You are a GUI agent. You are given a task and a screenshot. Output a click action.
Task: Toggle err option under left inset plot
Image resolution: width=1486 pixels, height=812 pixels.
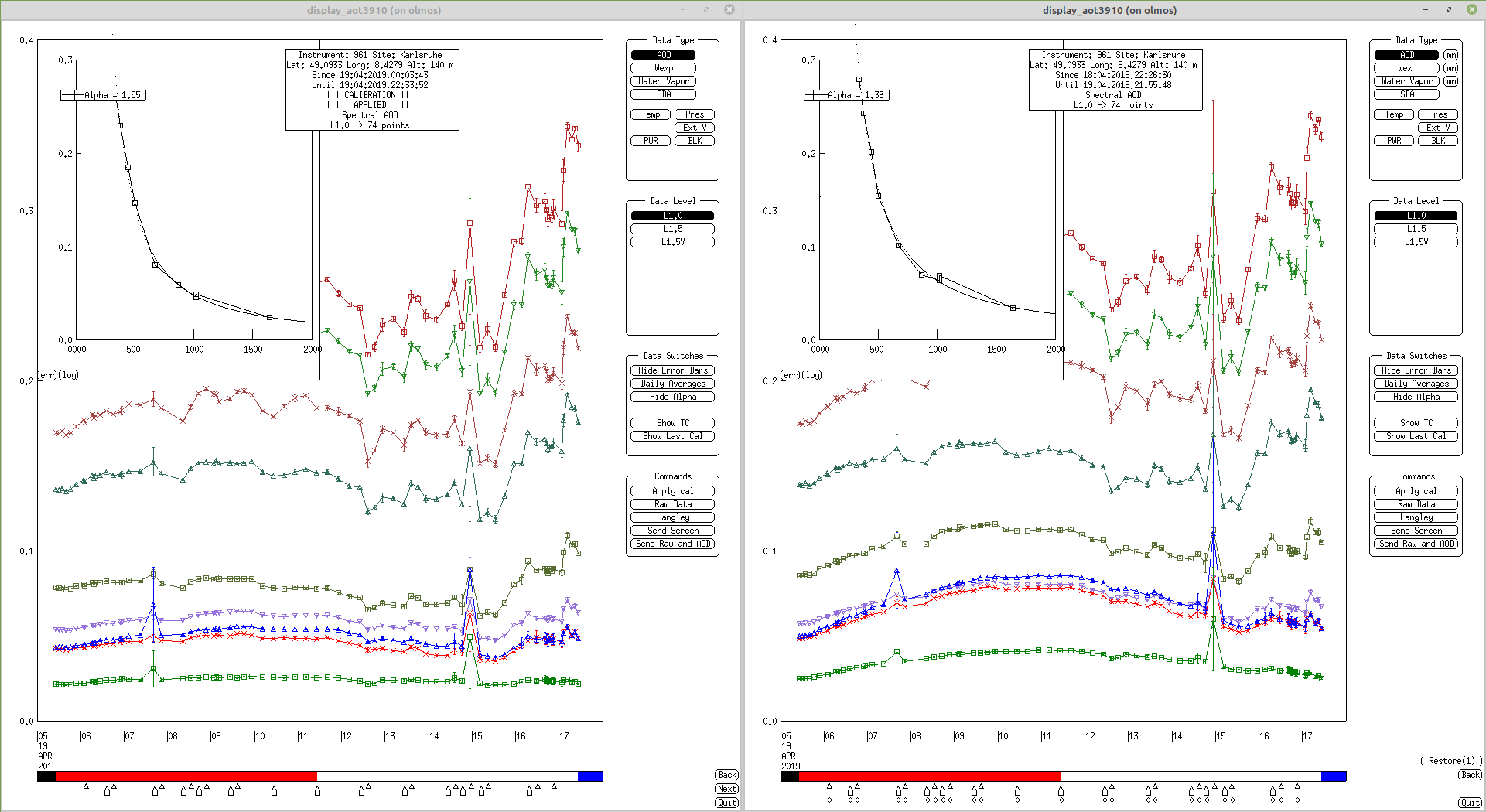point(47,375)
